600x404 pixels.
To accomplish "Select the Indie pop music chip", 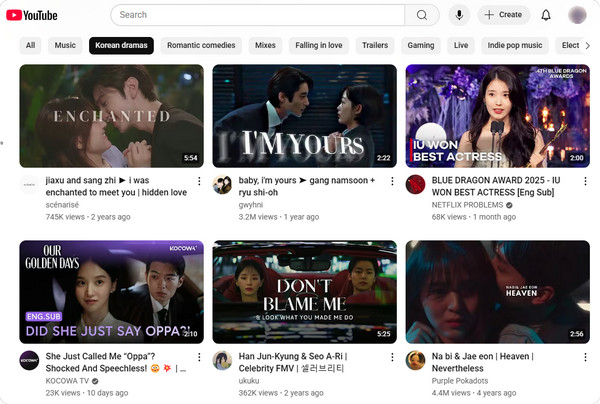I will coord(515,46).
